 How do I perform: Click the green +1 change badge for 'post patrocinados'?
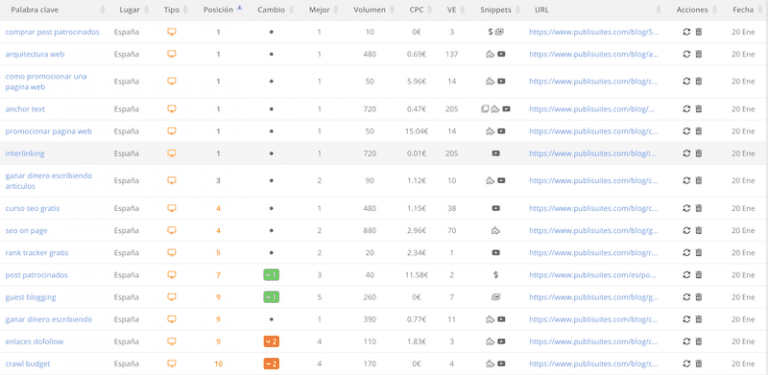[x=271, y=275]
